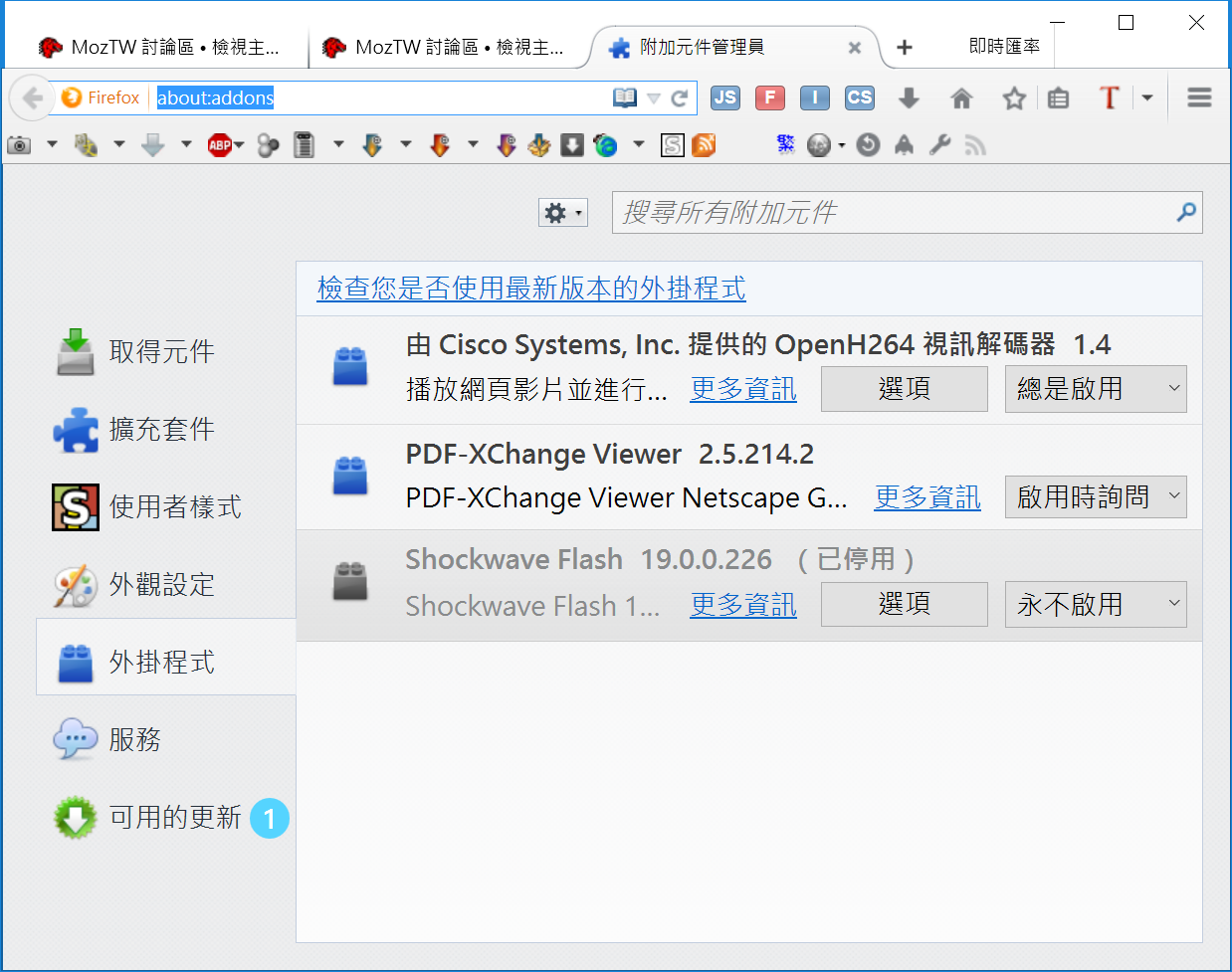This screenshot has height=972, width=1232.
Task: Open PDF-XChange Viewer dropdown 啟用時詢問
Action: click(1096, 496)
